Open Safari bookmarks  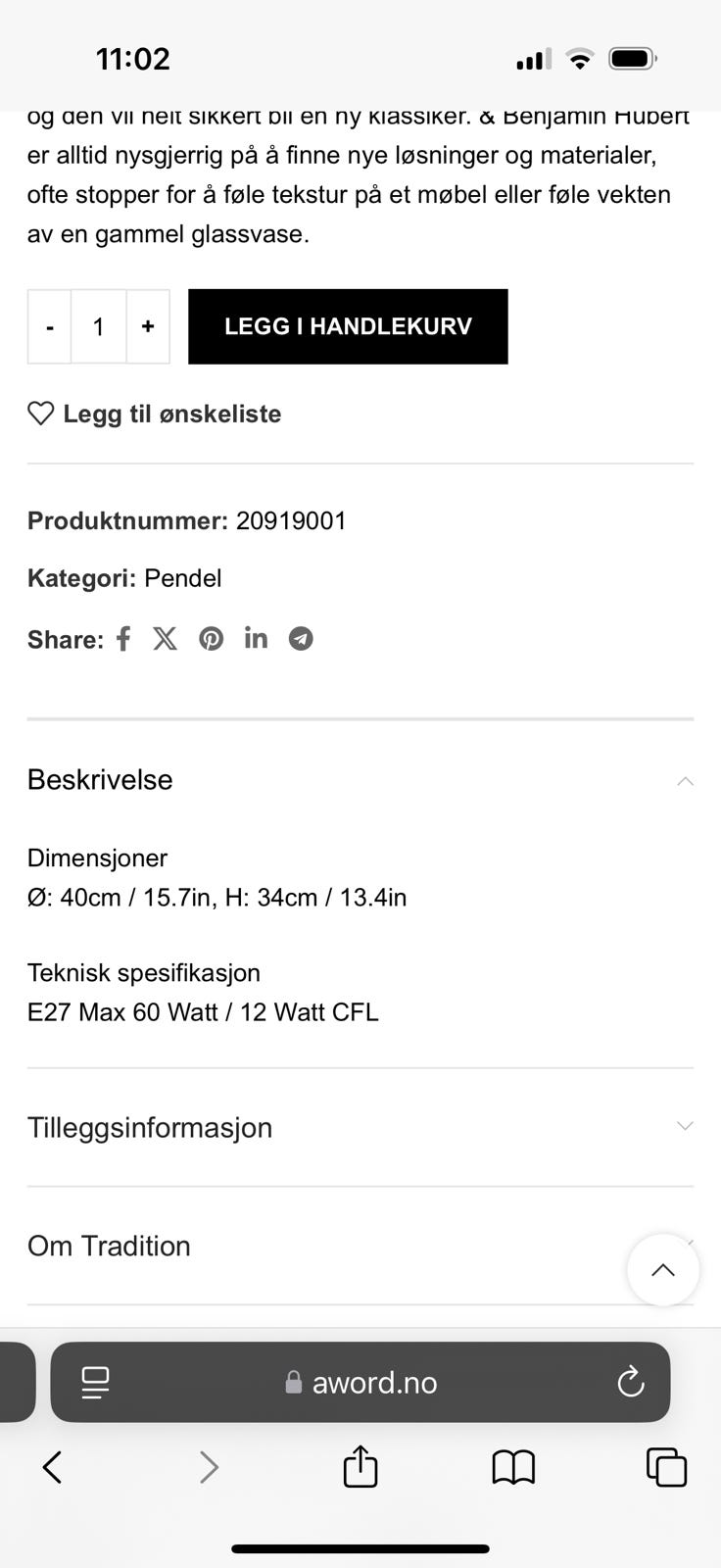[x=512, y=1467]
